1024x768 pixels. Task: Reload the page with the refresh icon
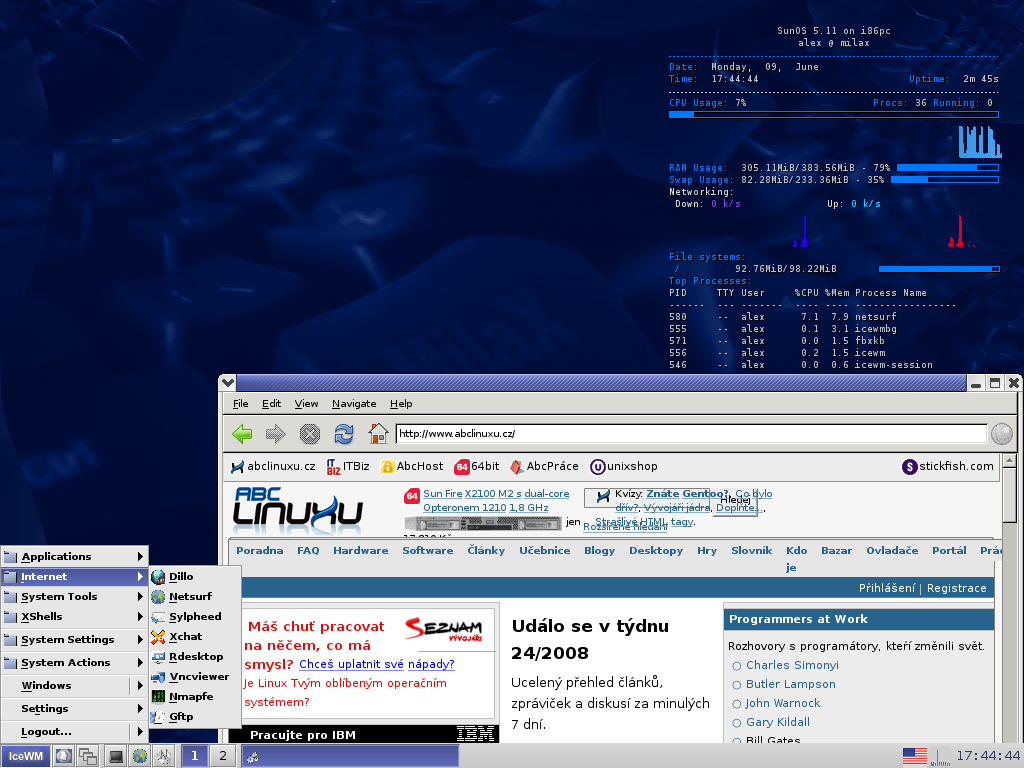coord(344,434)
